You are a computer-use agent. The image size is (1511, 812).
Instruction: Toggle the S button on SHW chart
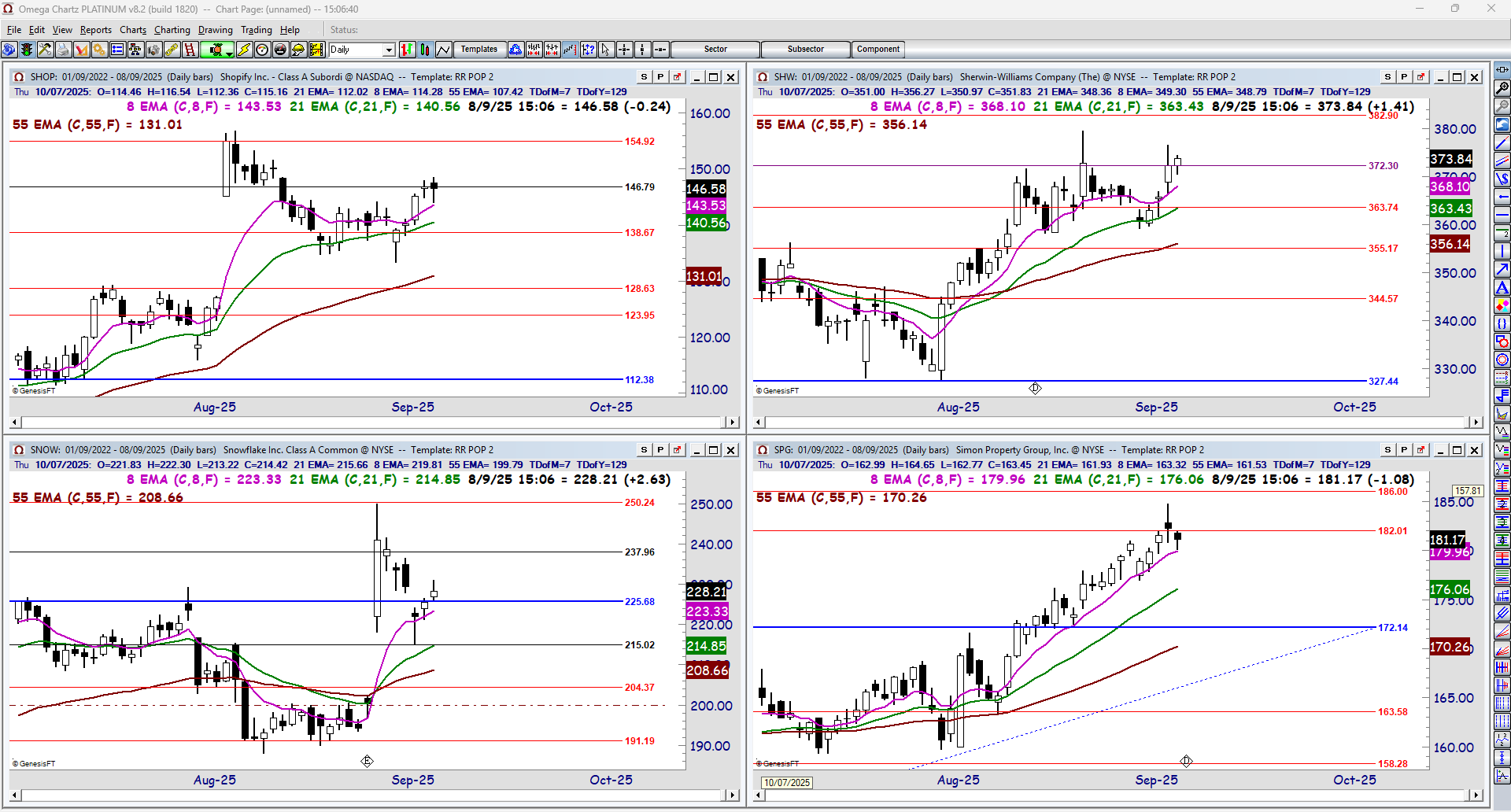click(1387, 77)
